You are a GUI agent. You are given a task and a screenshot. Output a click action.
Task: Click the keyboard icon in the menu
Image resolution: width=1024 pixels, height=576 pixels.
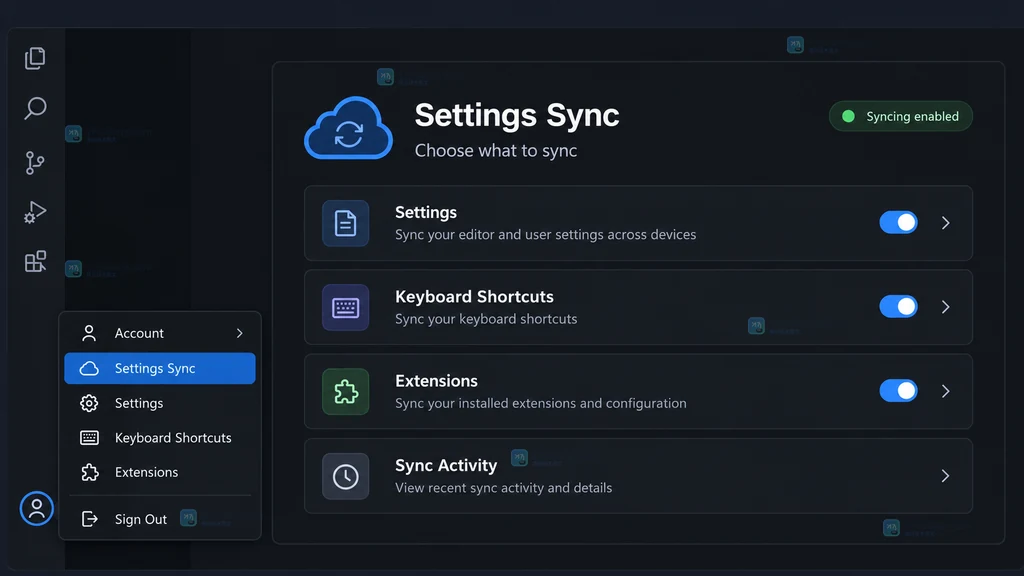(x=89, y=438)
